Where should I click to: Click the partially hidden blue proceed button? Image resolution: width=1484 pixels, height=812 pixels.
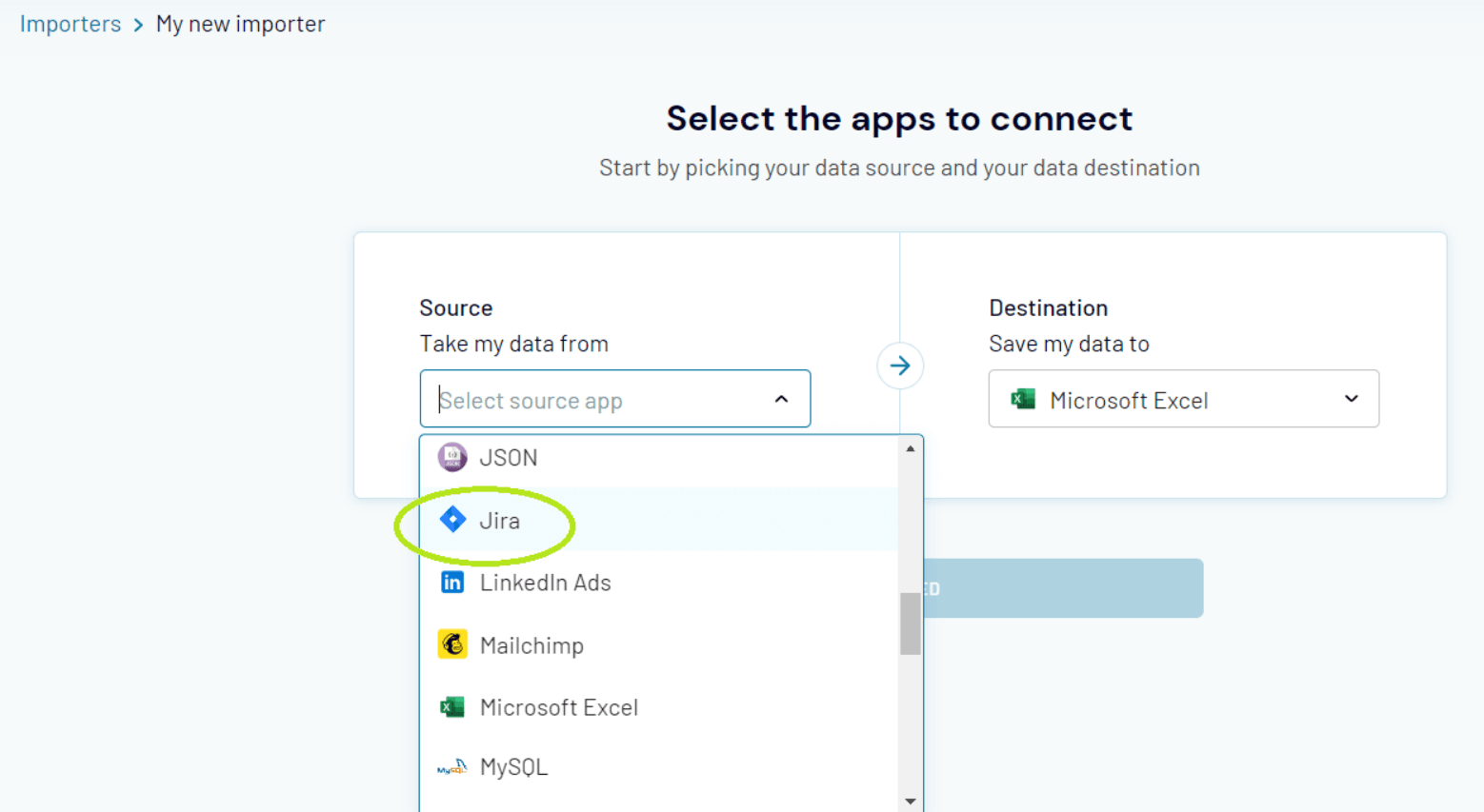click(1062, 588)
